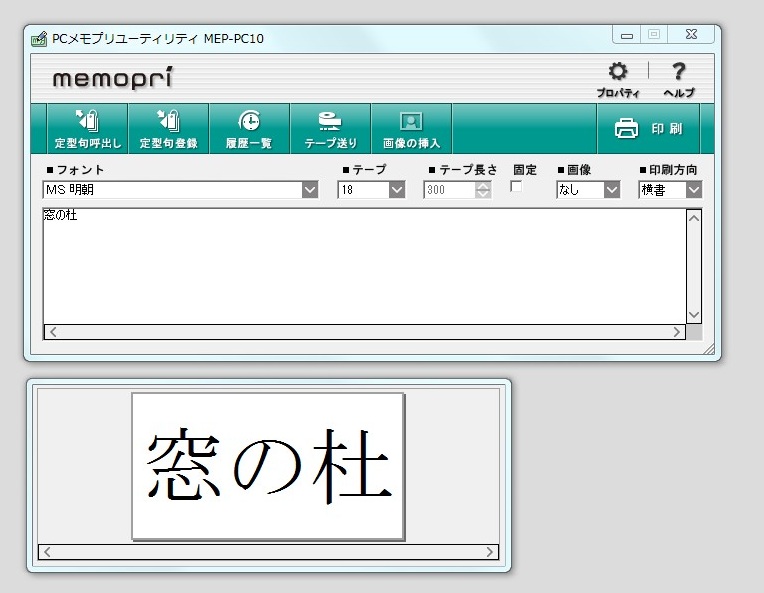Open the 印刷方向 dropdown showing 横書
Image resolution: width=764 pixels, height=593 pixels.
tap(694, 190)
